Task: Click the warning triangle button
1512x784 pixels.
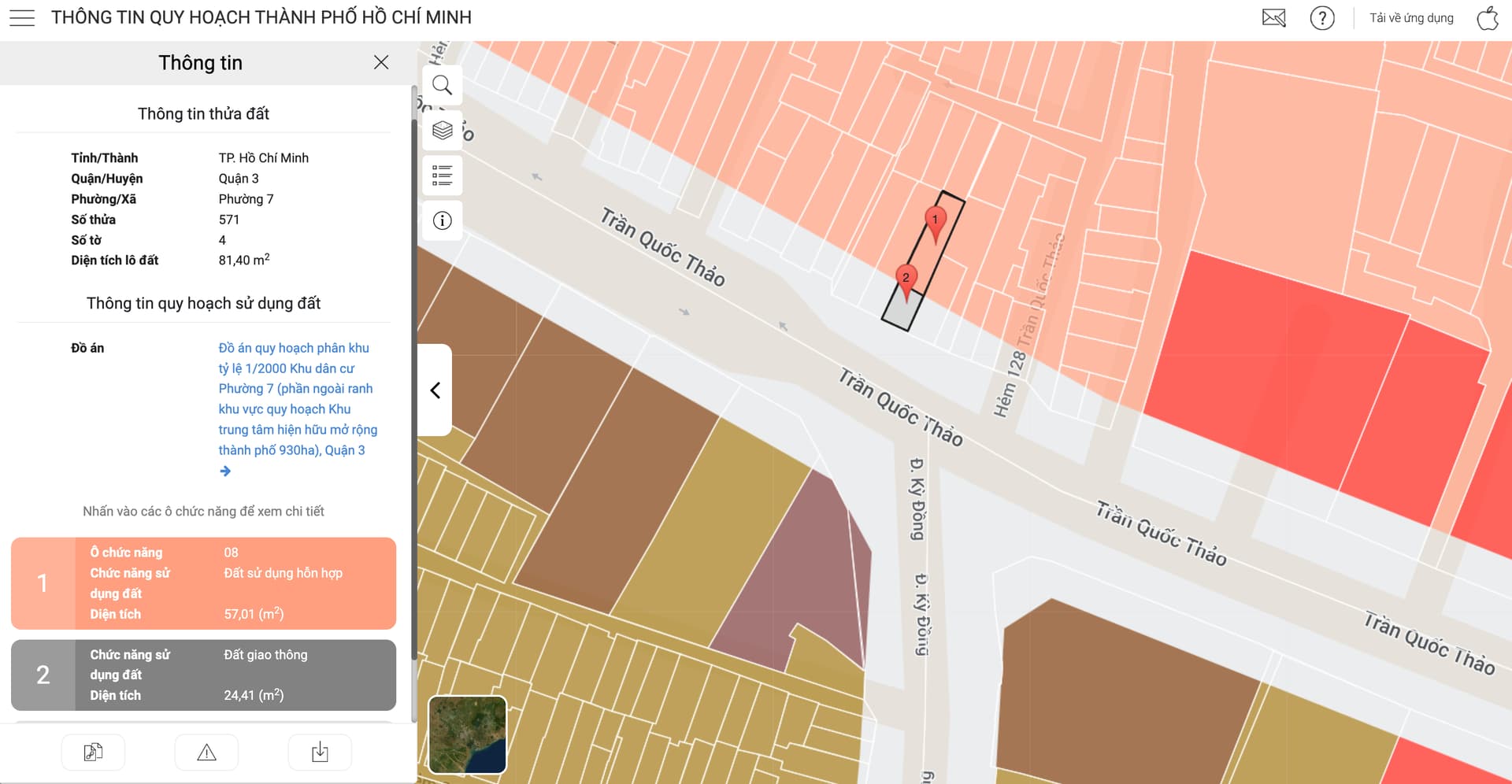Action: (x=206, y=753)
